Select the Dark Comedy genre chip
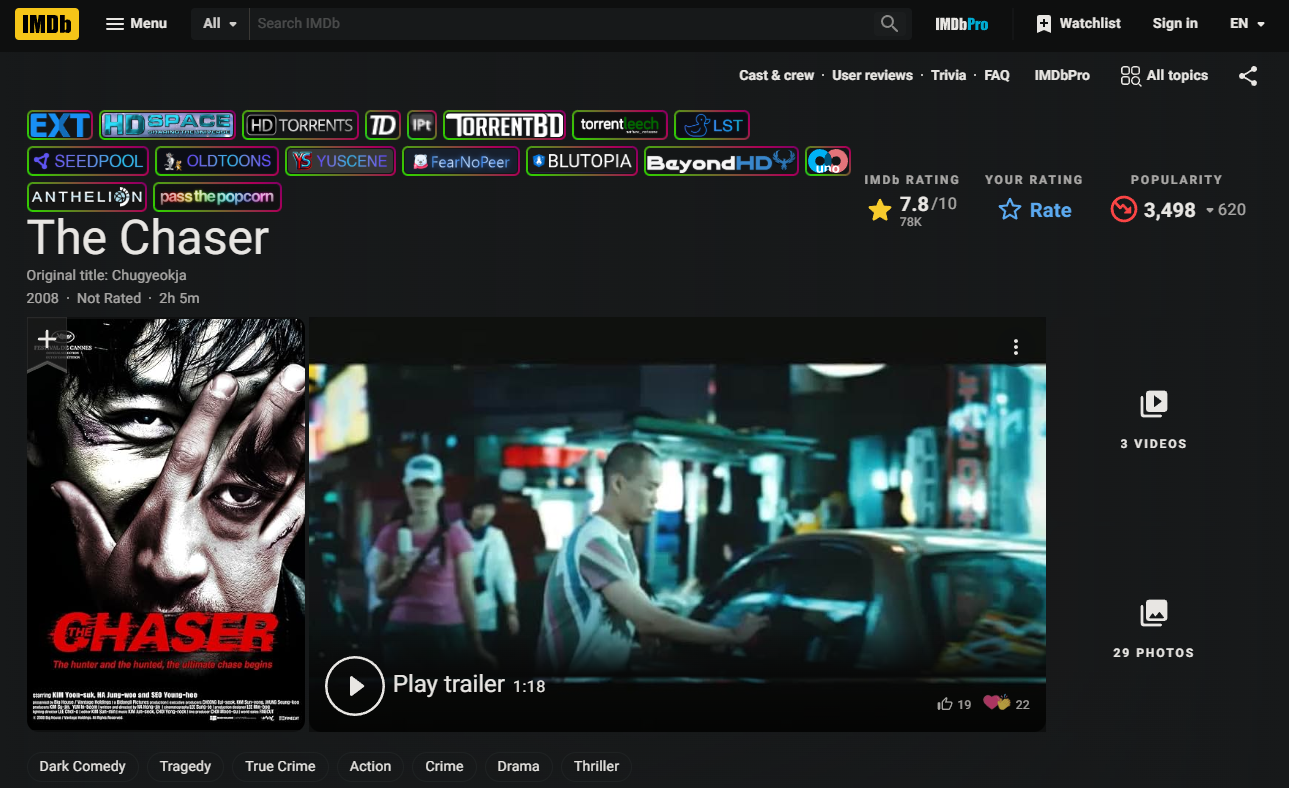1289x788 pixels. click(82, 766)
